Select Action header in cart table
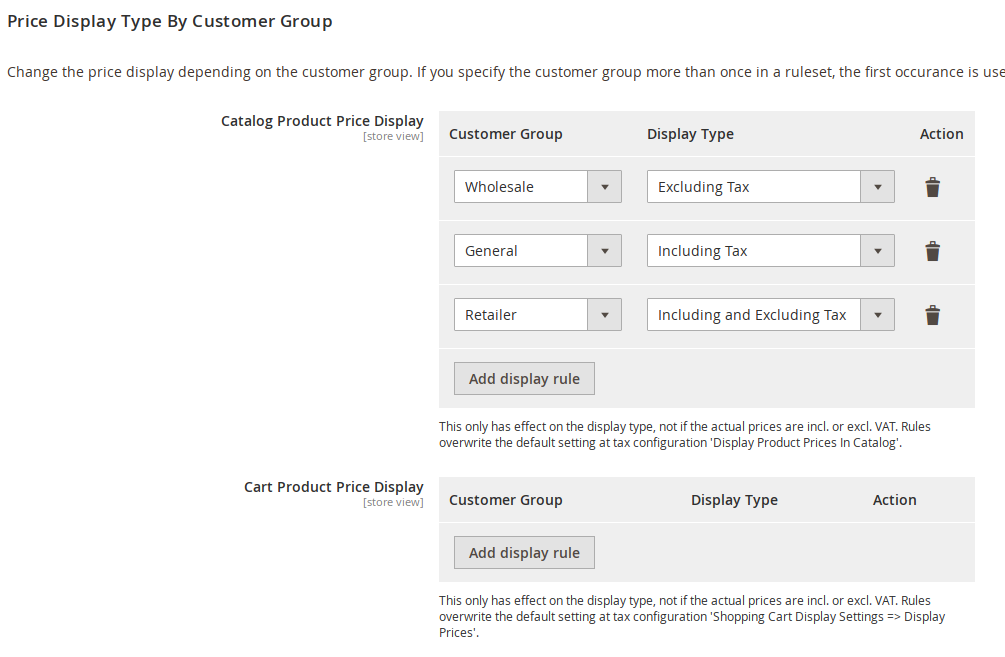1005x657 pixels. [x=894, y=500]
